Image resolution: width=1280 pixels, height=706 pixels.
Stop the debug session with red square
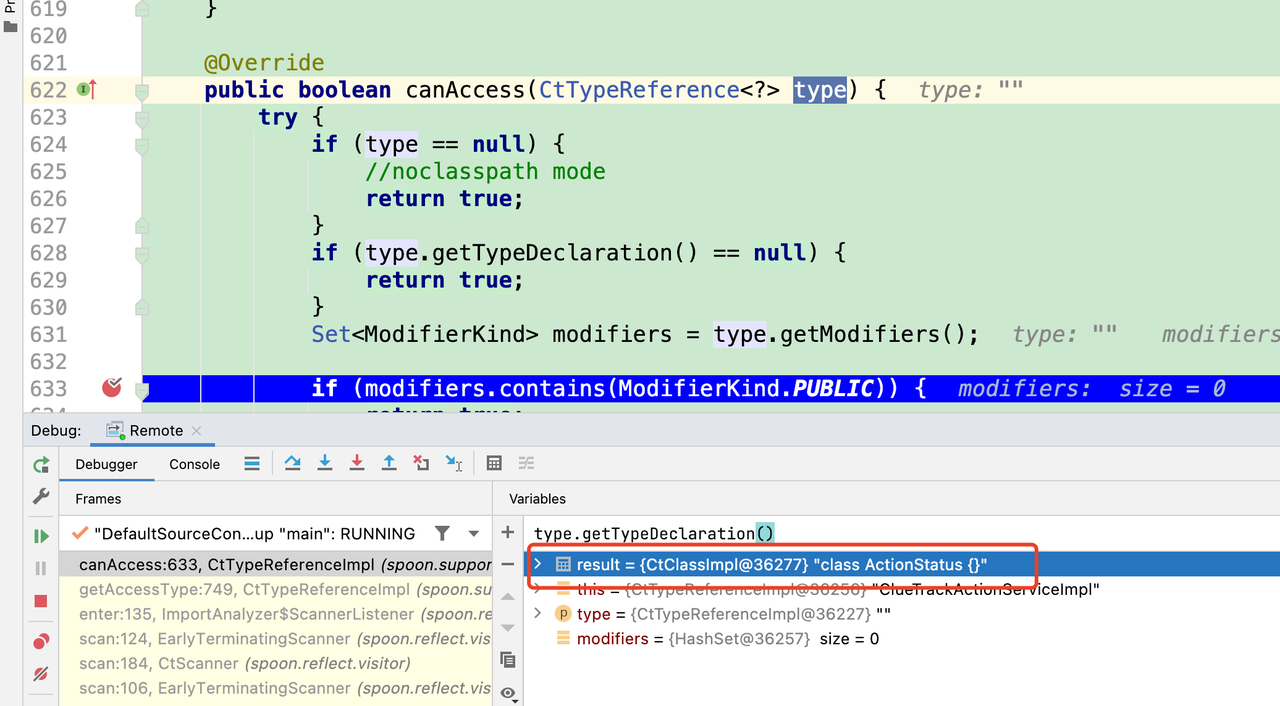coord(41,601)
